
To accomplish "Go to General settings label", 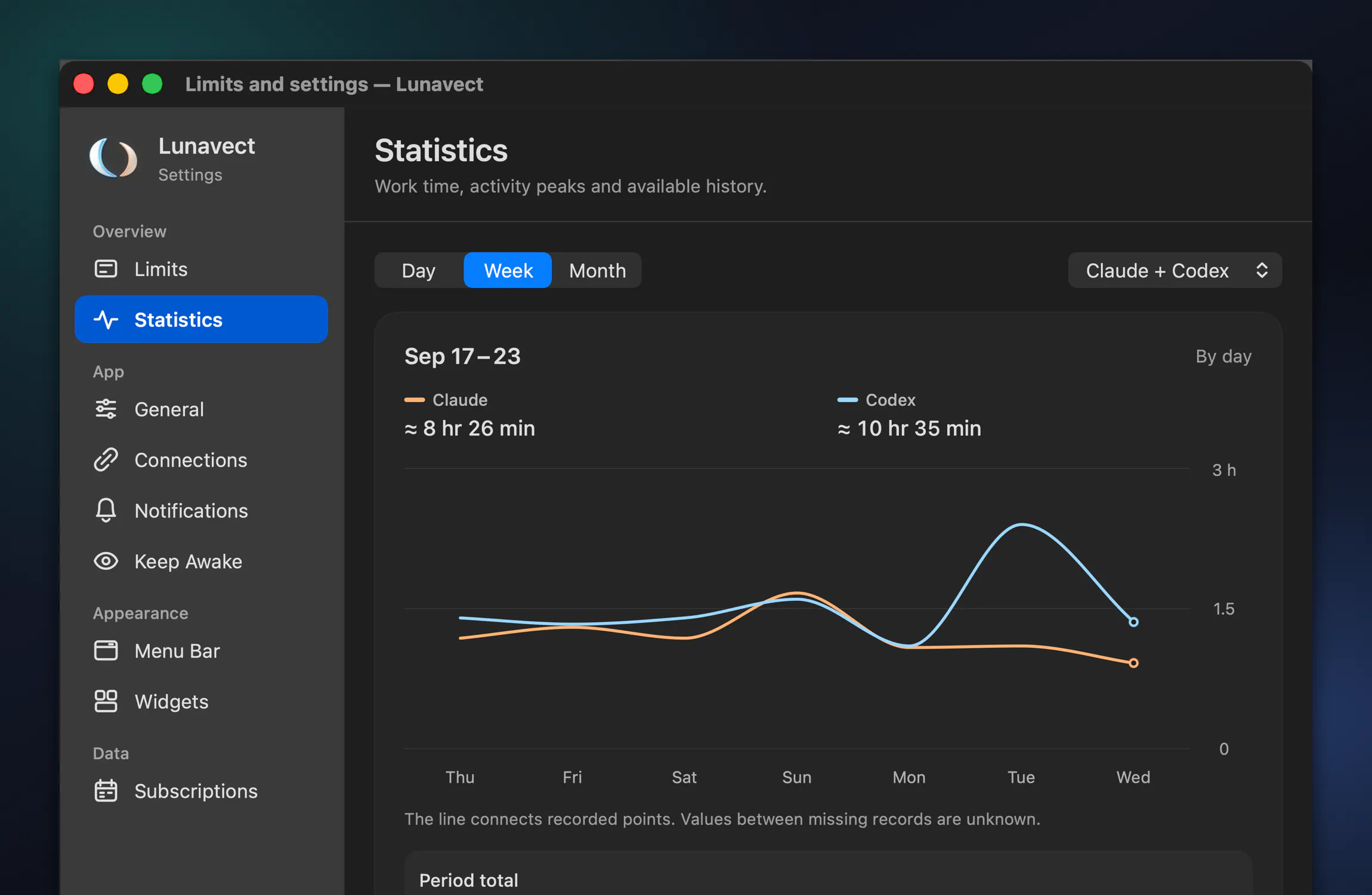I will [x=169, y=409].
